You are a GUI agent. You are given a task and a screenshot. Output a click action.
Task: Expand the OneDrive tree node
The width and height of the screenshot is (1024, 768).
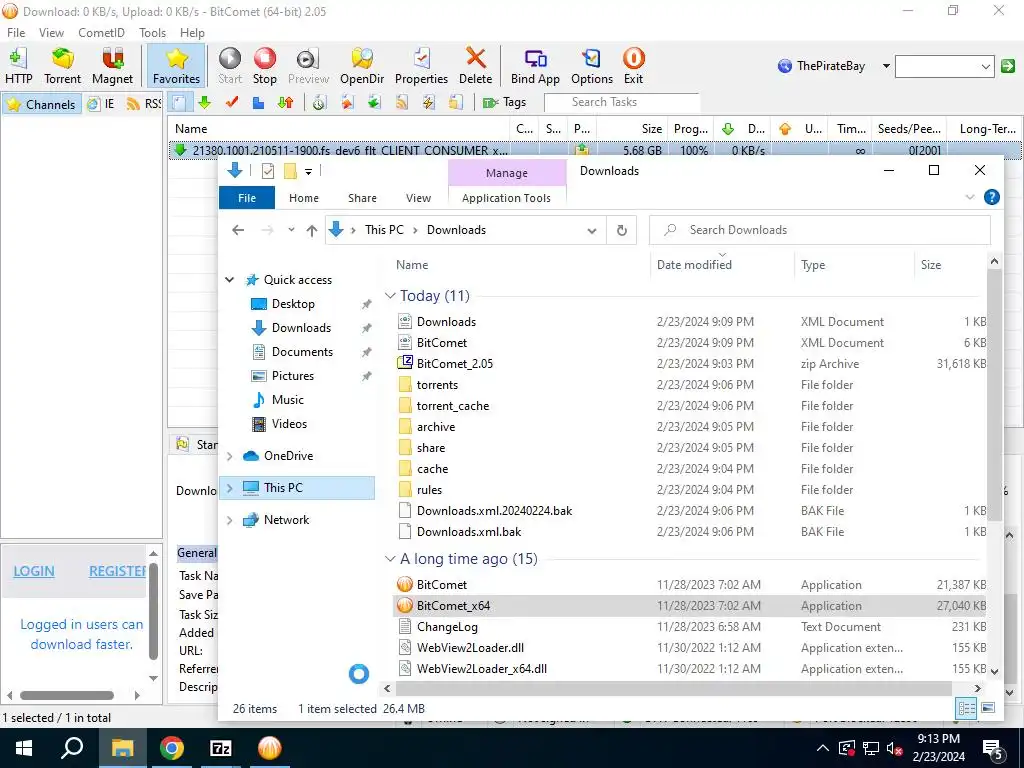pyautogui.click(x=229, y=456)
